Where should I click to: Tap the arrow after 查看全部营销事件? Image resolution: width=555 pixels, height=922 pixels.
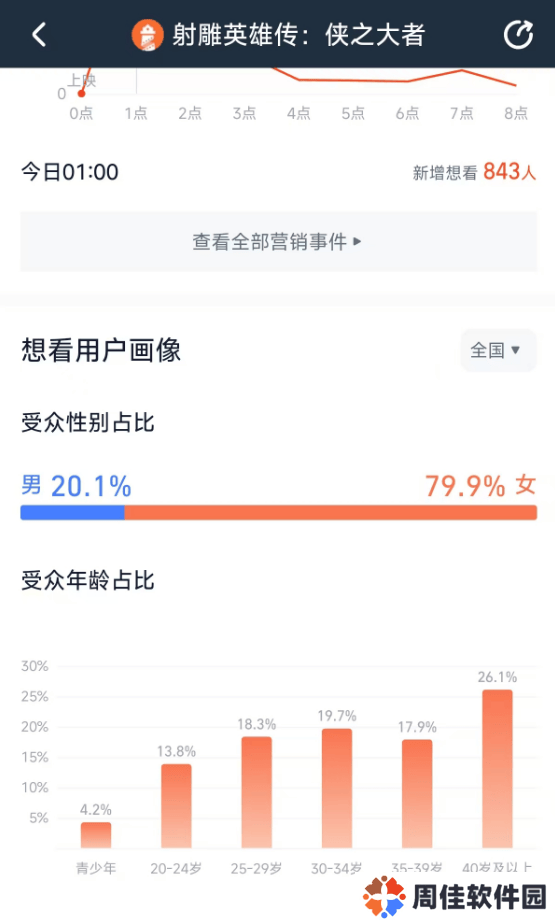357,242
